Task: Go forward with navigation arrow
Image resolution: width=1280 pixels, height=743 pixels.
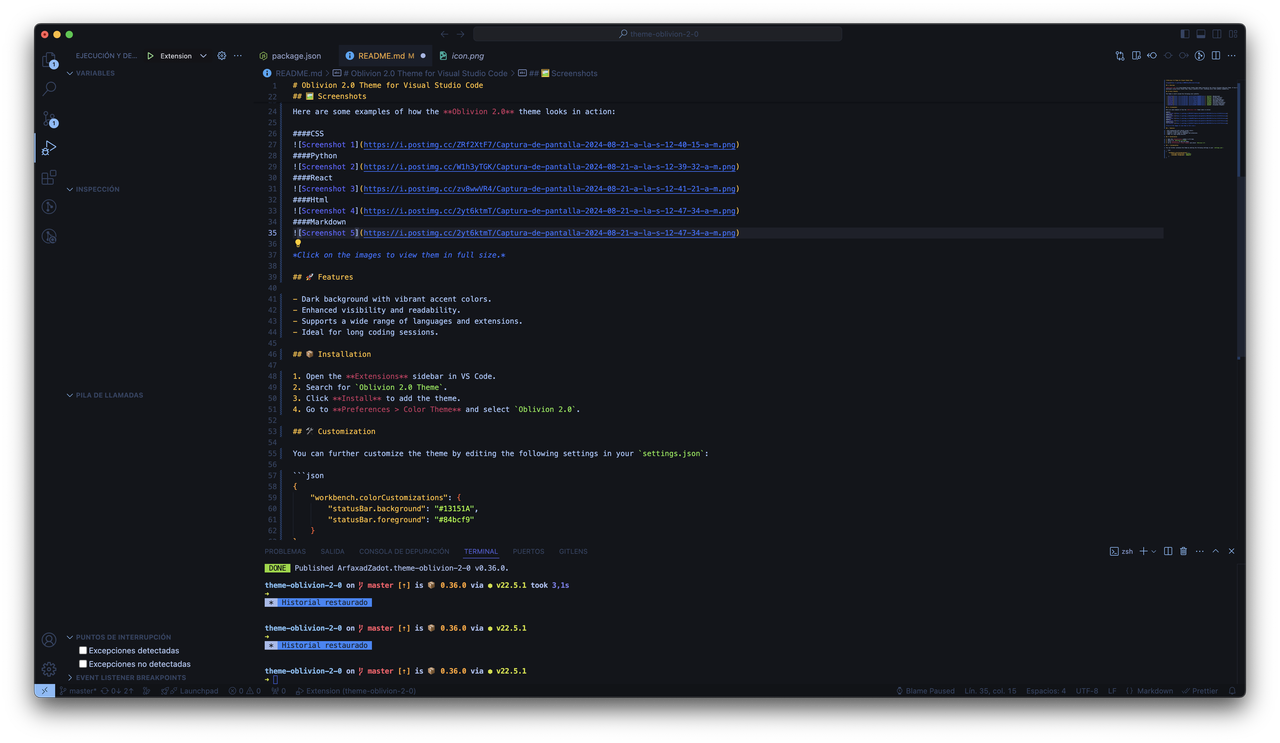Action: click(x=461, y=34)
